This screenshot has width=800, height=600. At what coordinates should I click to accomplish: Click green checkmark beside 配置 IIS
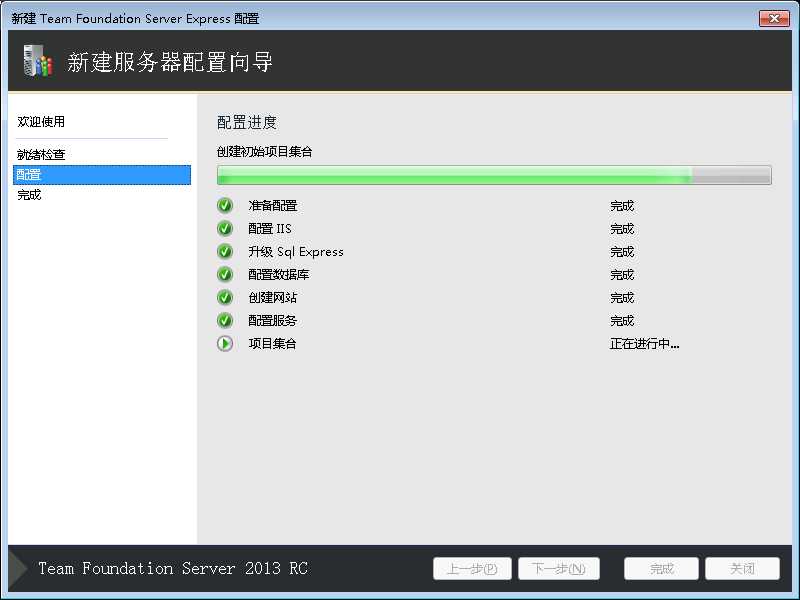(x=225, y=229)
